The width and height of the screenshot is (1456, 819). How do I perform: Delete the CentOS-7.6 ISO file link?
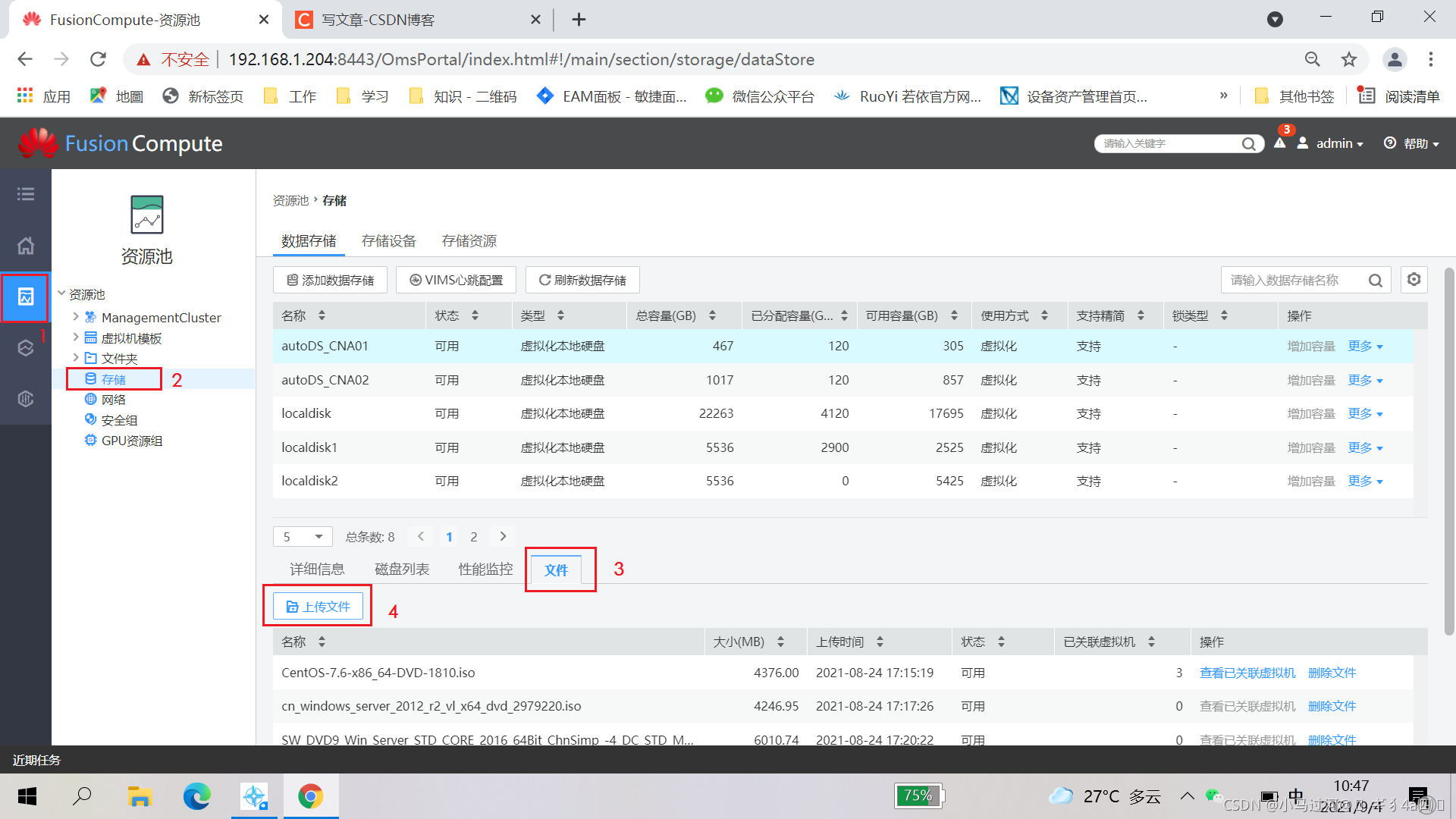point(1332,673)
